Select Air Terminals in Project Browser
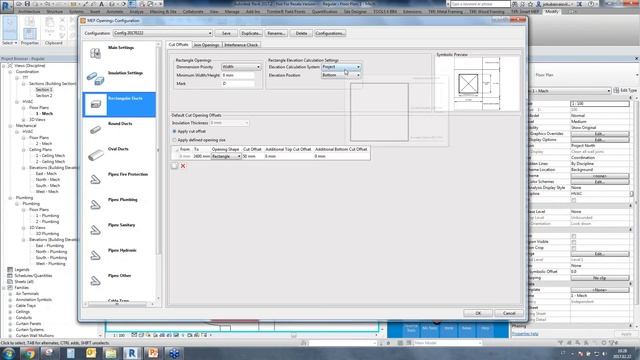640x360 pixels. pyautogui.click(x=27, y=293)
